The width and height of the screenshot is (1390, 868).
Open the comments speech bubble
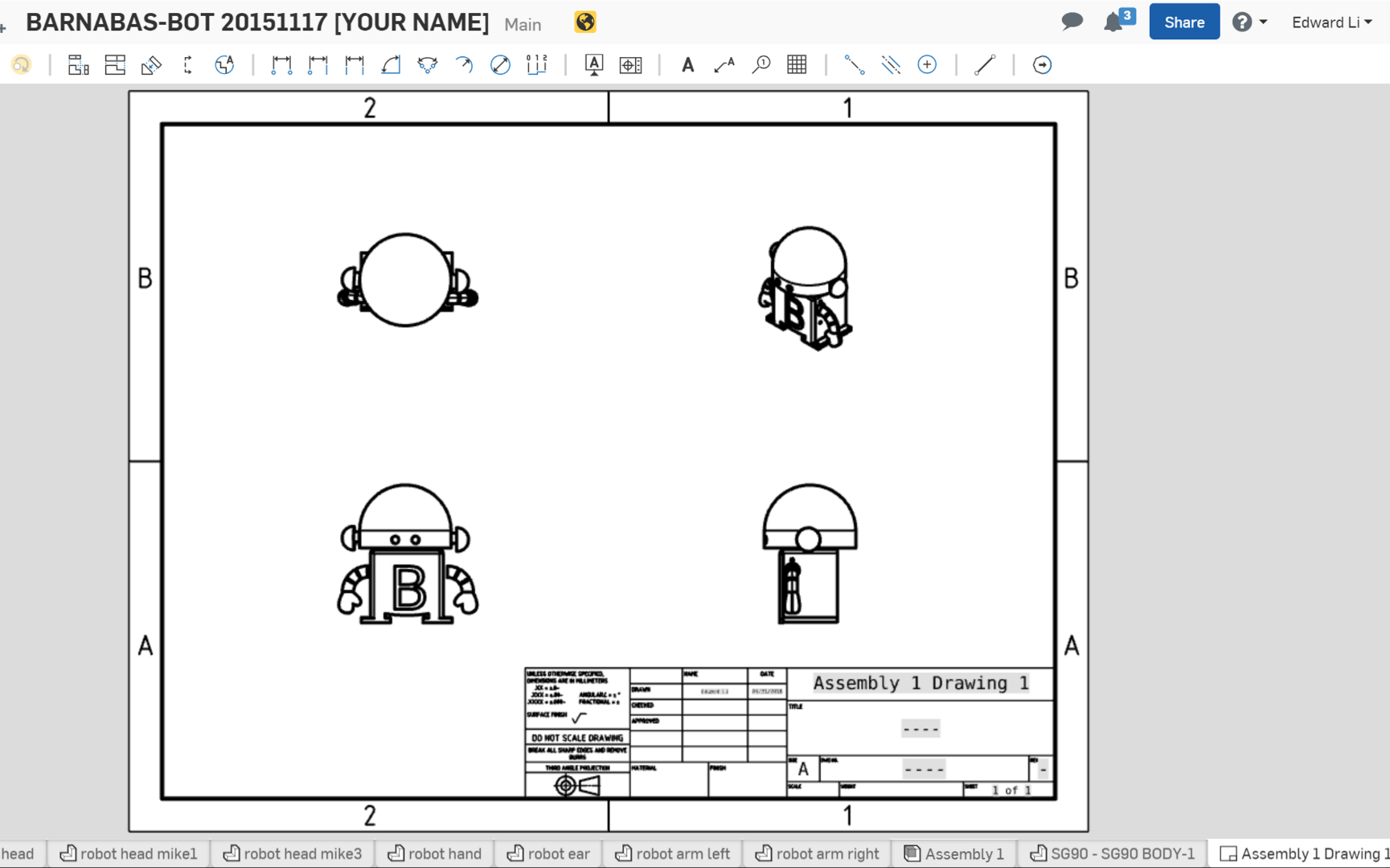(x=1072, y=22)
